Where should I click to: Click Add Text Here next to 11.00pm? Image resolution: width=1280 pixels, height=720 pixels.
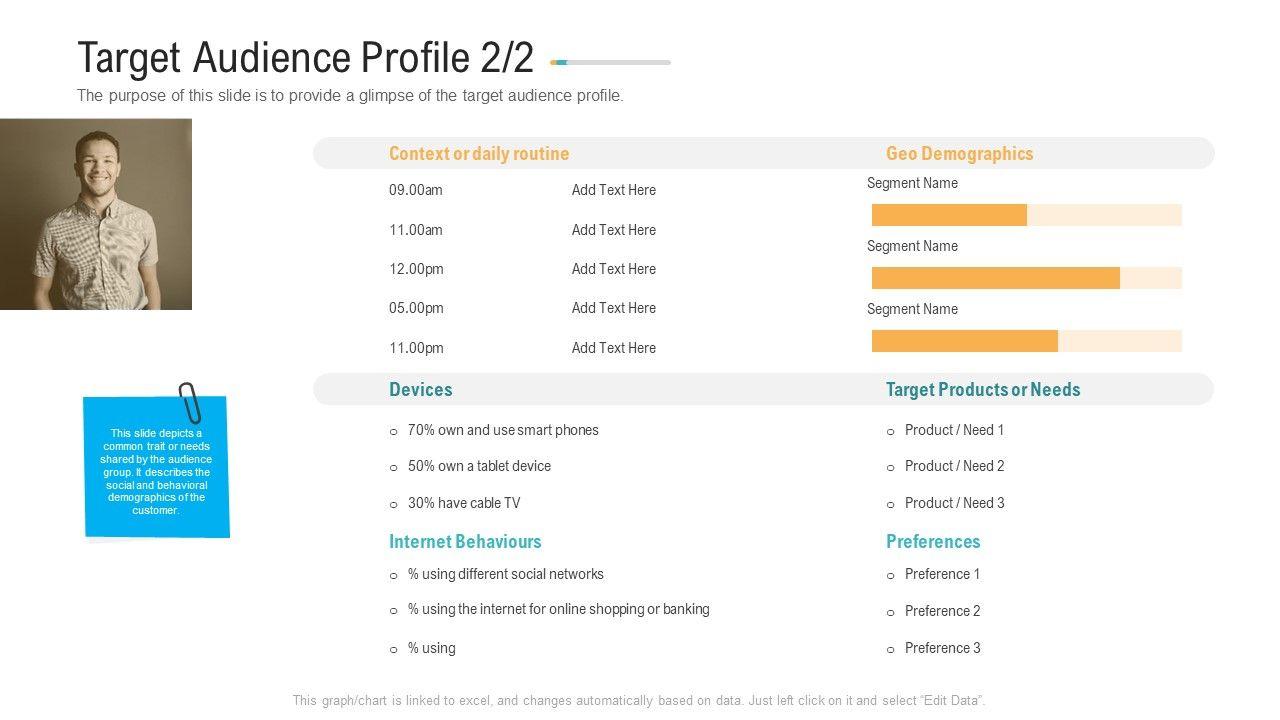pyautogui.click(x=614, y=348)
